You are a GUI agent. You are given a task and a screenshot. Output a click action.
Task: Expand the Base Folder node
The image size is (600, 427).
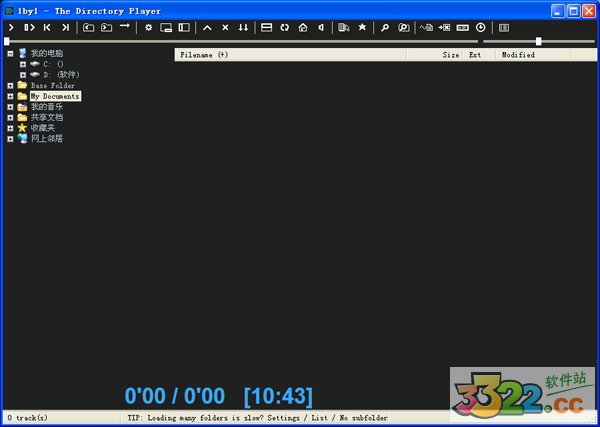pos(10,86)
